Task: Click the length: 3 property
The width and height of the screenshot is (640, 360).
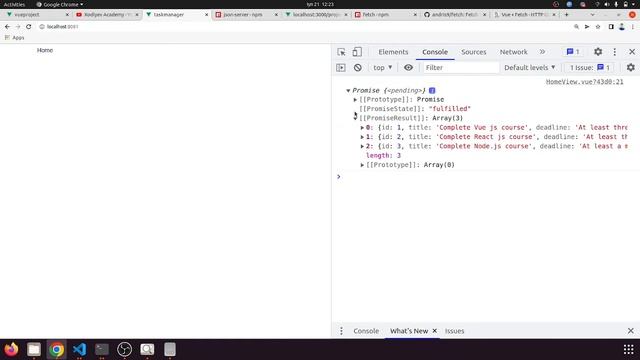Action: pyautogui.click(x=383, y=156)
